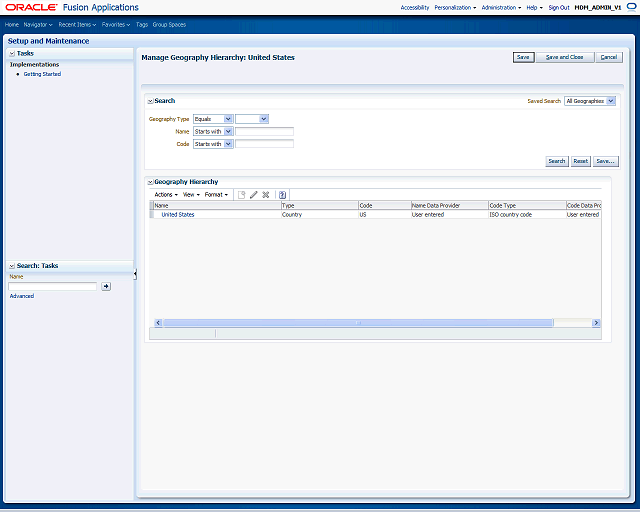Open the Actions menu
Image resolution: width=640 pixels, height=512 pixels.
[x=166, y=195]
